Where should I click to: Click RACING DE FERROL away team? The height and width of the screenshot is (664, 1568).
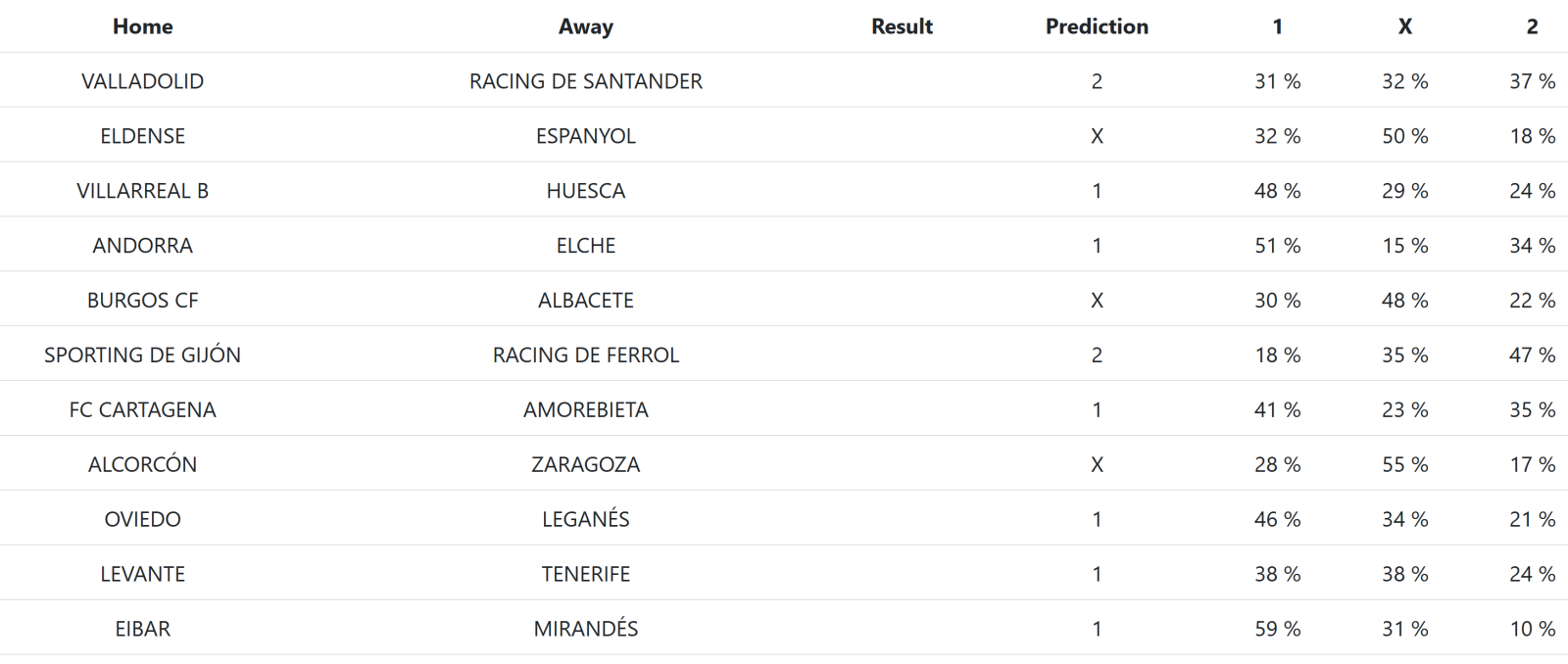point(585,356)
